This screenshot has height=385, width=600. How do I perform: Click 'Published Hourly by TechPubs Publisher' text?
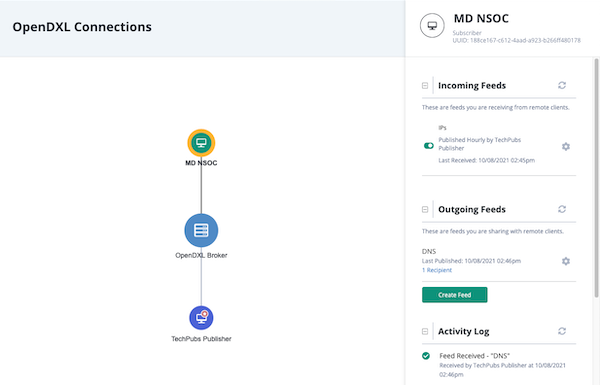tap(479, 144)
